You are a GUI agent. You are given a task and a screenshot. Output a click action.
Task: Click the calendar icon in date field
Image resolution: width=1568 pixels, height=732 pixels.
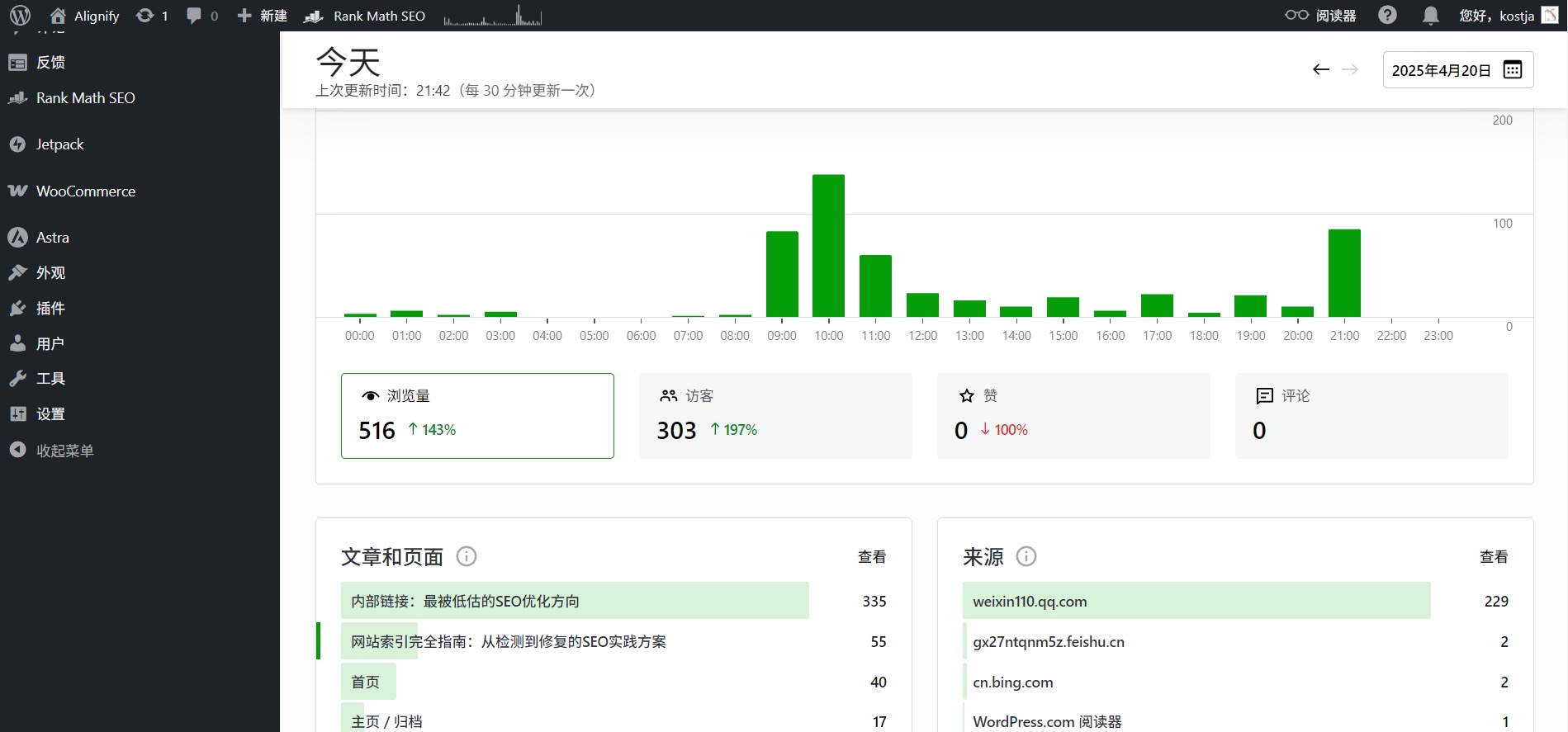pos(1512,69)
